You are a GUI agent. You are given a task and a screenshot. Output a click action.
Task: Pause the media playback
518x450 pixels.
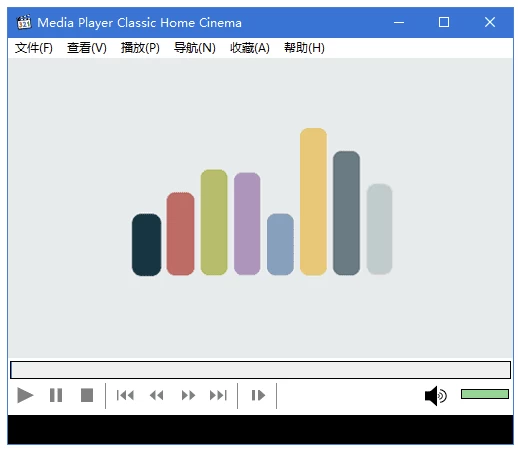[56, 395]
